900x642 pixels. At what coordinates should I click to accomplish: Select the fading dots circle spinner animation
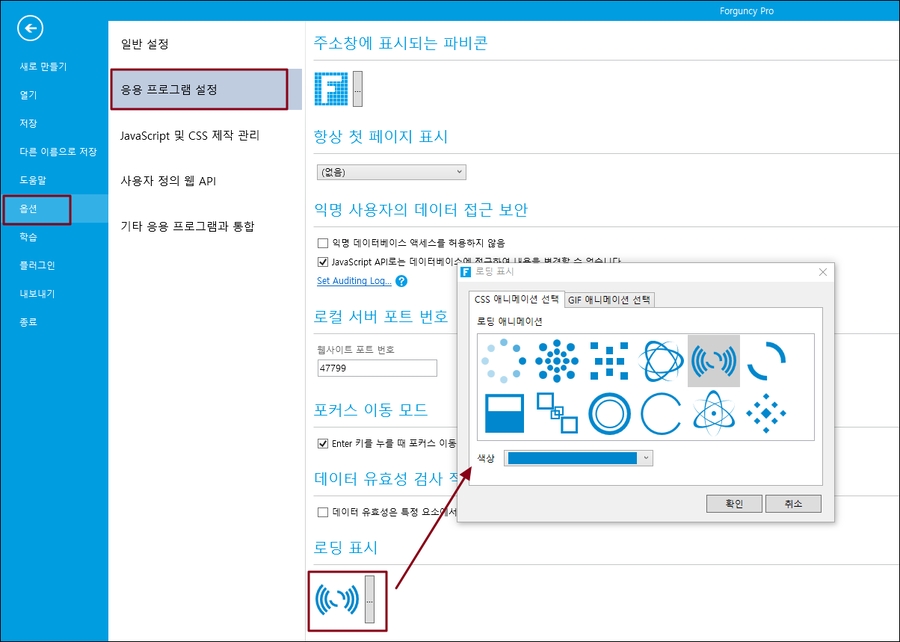point(505,361)
